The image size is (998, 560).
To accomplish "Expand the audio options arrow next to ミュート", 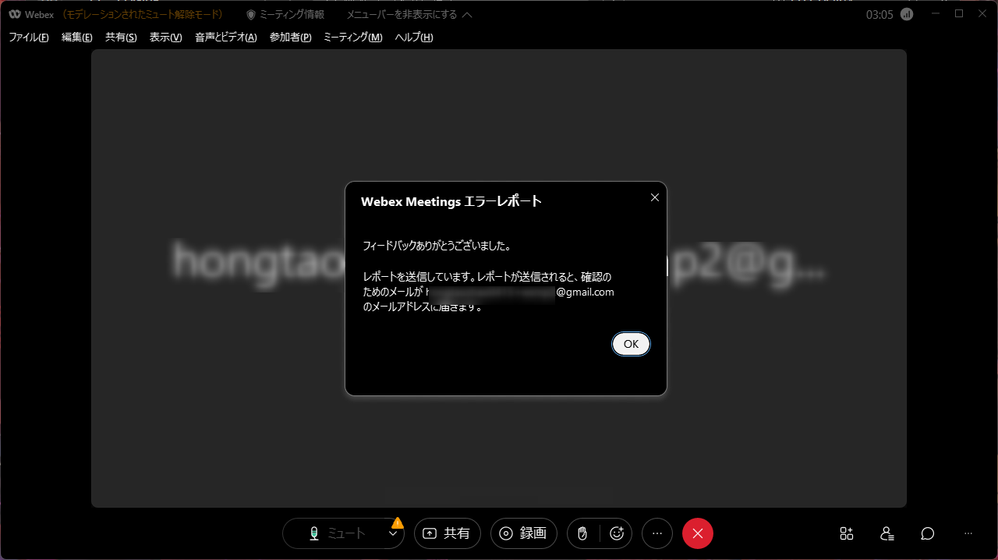I will click(393, 534).
